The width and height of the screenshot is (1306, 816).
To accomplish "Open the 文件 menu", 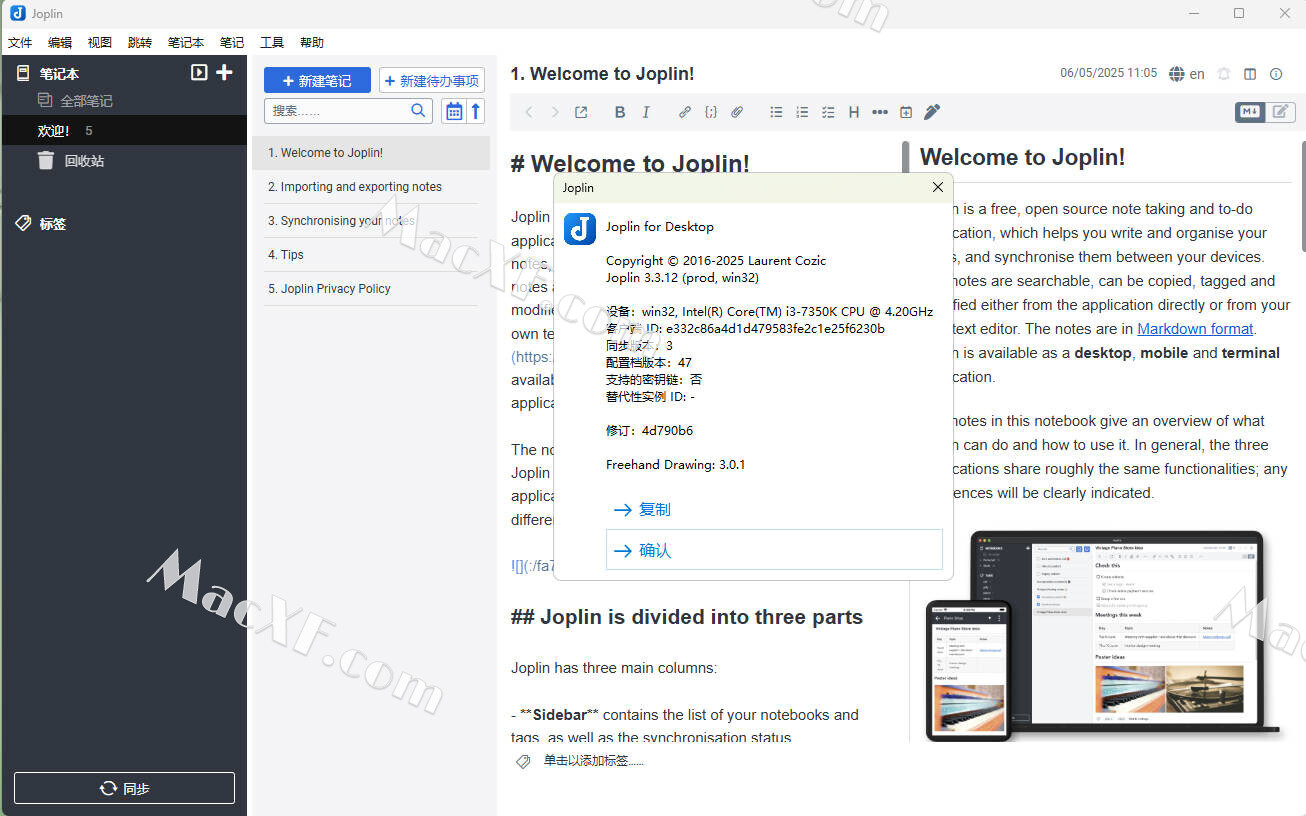I will pyautogui.click(x=20, y=43).
